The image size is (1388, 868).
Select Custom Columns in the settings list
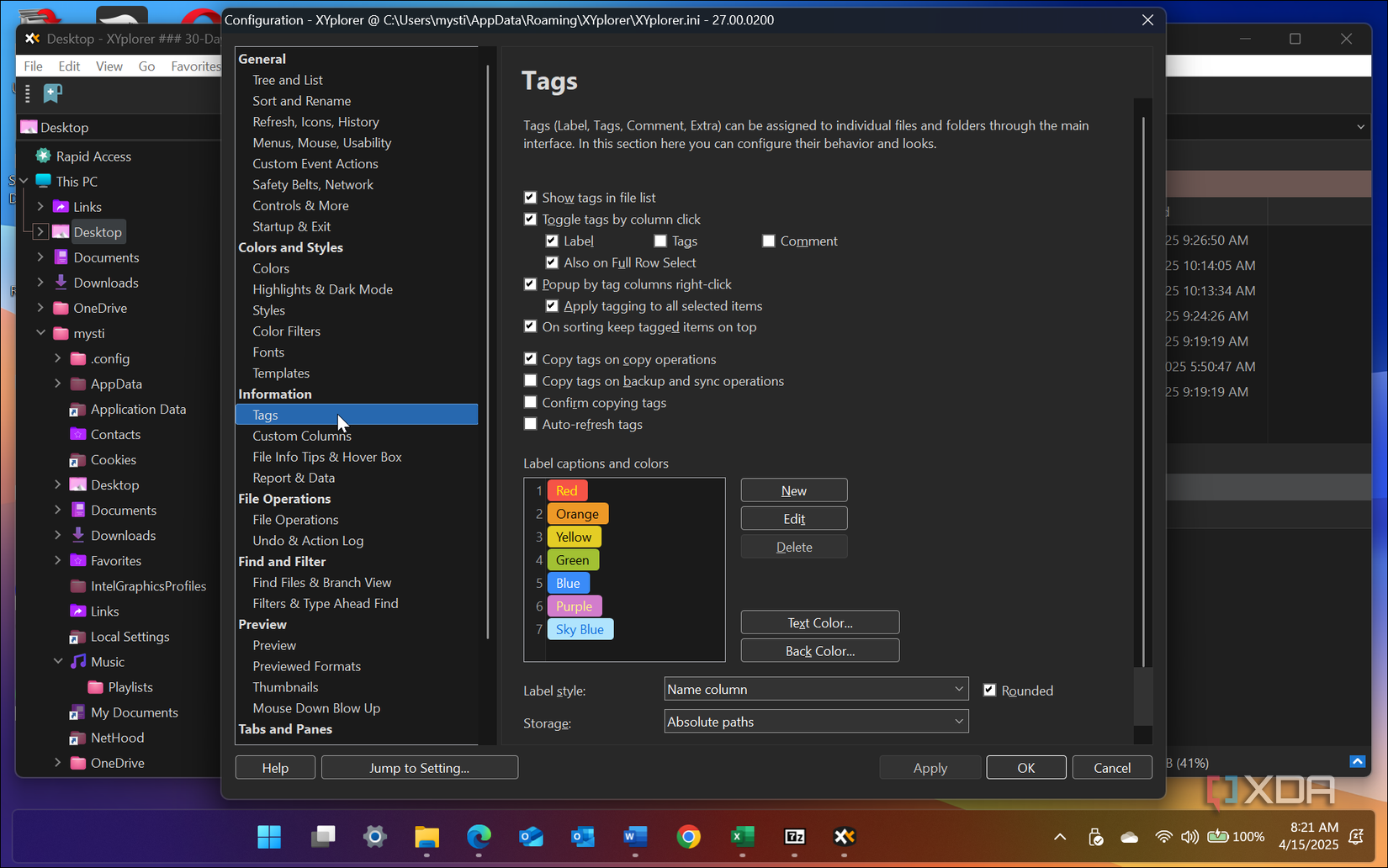(x=301, y=436)
